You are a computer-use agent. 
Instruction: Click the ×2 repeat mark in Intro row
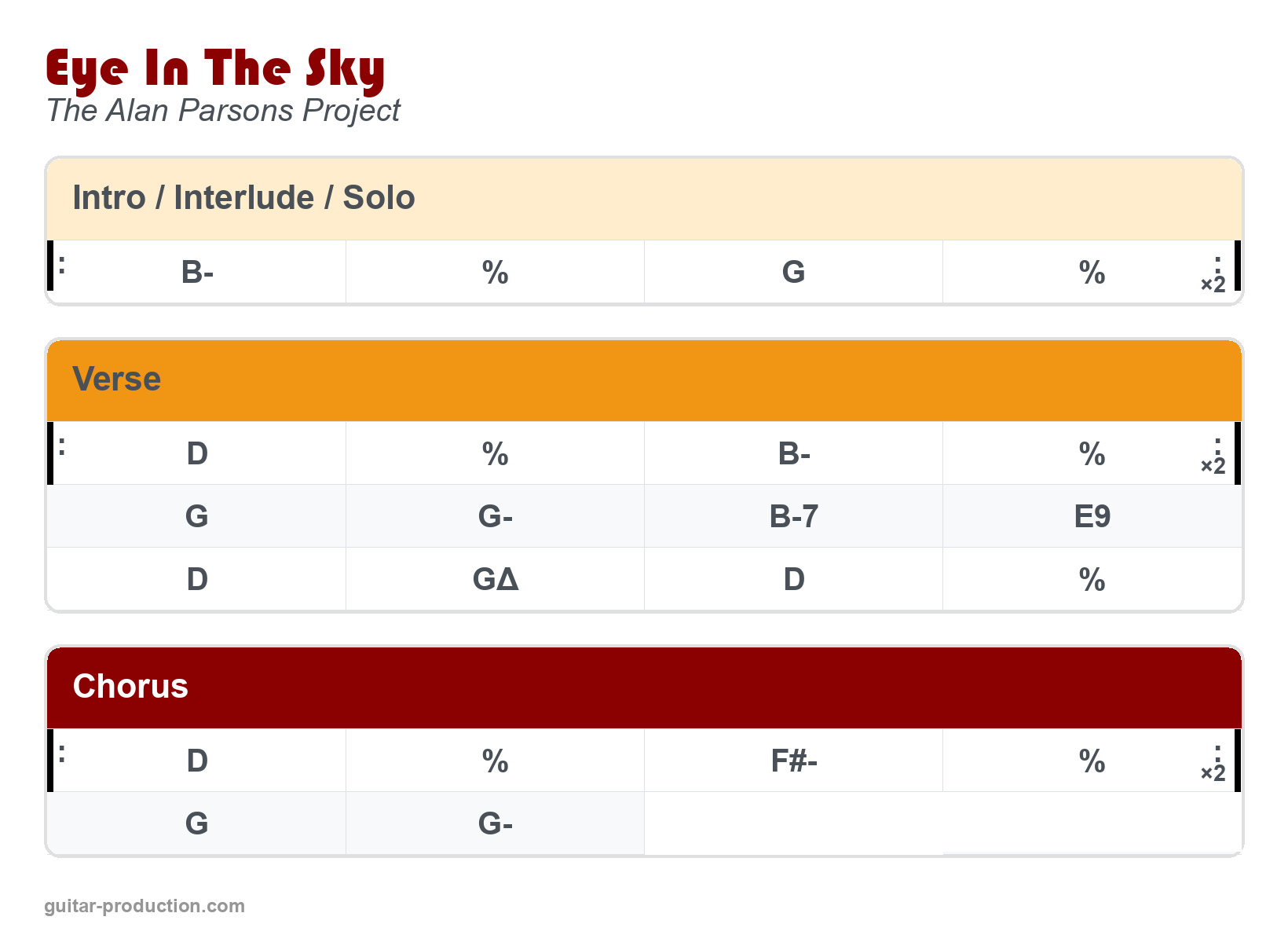[x=1213, y=284]
